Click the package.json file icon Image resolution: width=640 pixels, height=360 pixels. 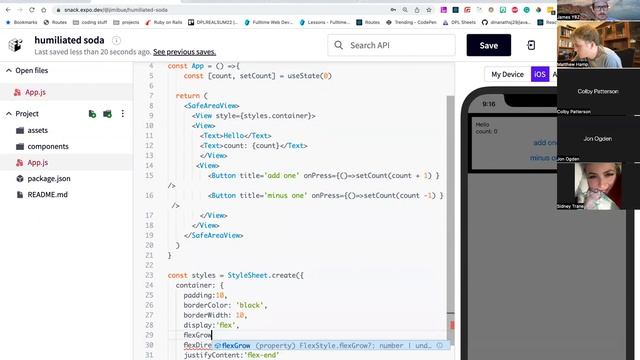(20, 178)
